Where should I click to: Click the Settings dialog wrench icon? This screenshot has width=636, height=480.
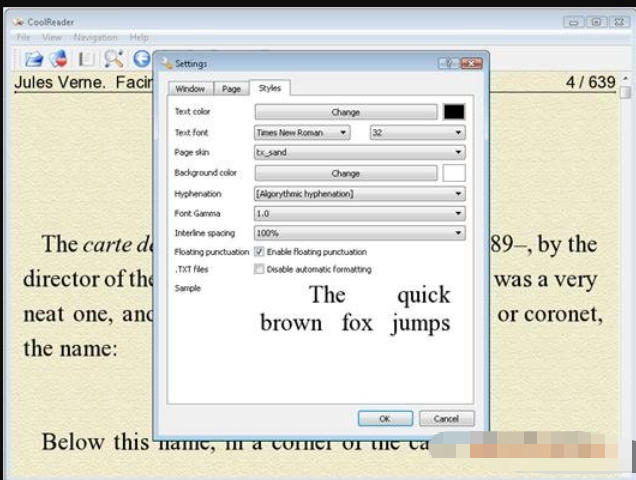(167, 64)
